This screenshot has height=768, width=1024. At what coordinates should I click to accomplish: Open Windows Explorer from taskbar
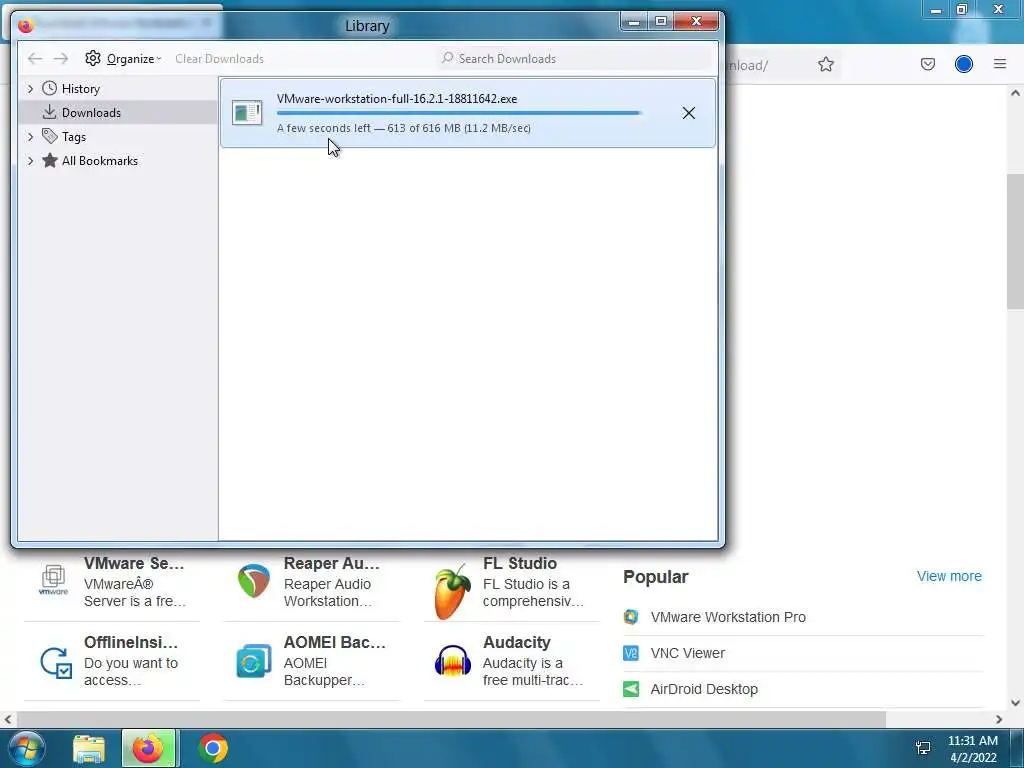89,748
